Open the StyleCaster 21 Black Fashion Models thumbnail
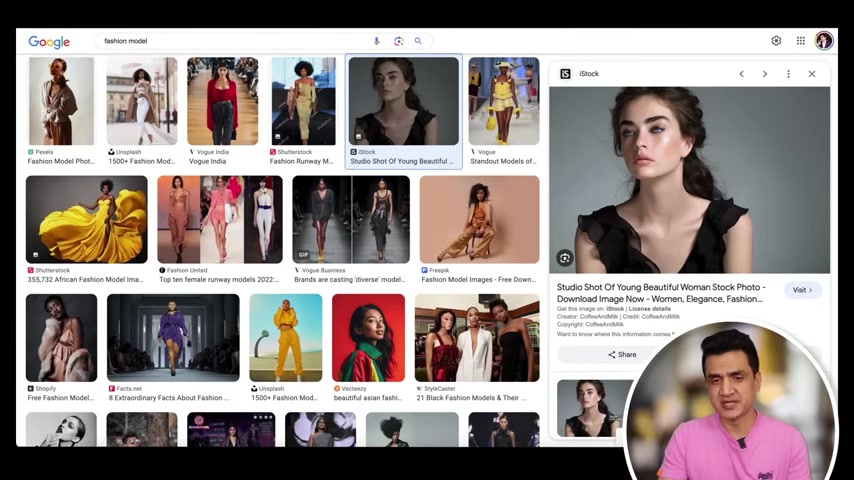This screenshot has width=854, height=480. tap(477, 338)
